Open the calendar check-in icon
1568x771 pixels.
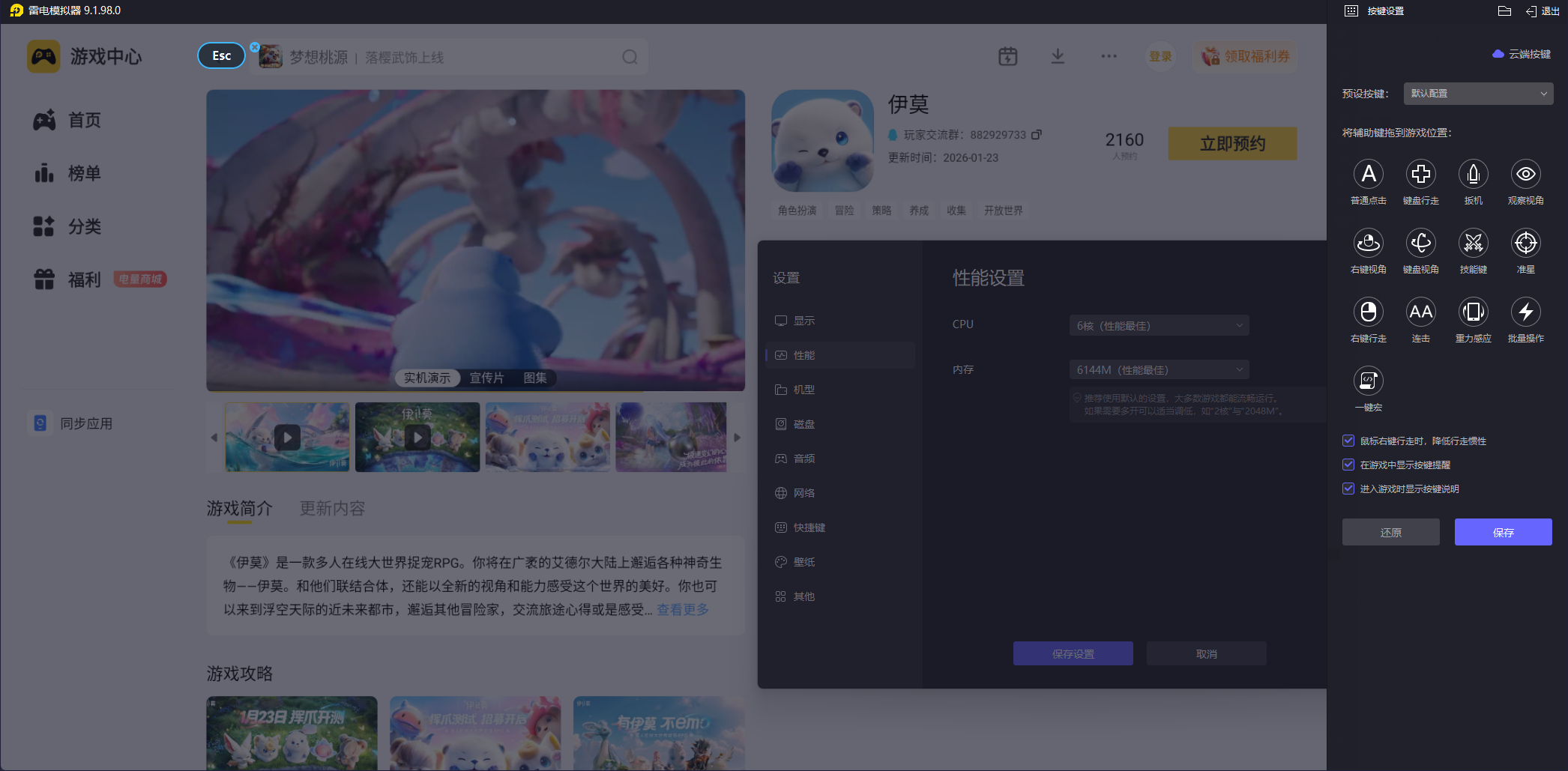click(x=1008, y=56)
